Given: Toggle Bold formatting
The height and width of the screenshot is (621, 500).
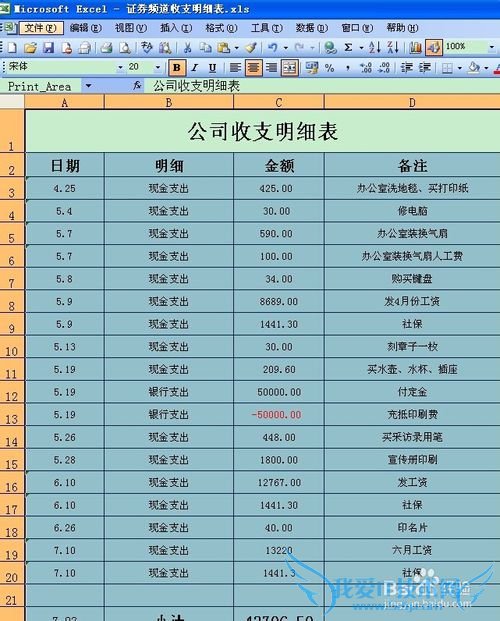Looking at the screenshot, I should 177,68.
